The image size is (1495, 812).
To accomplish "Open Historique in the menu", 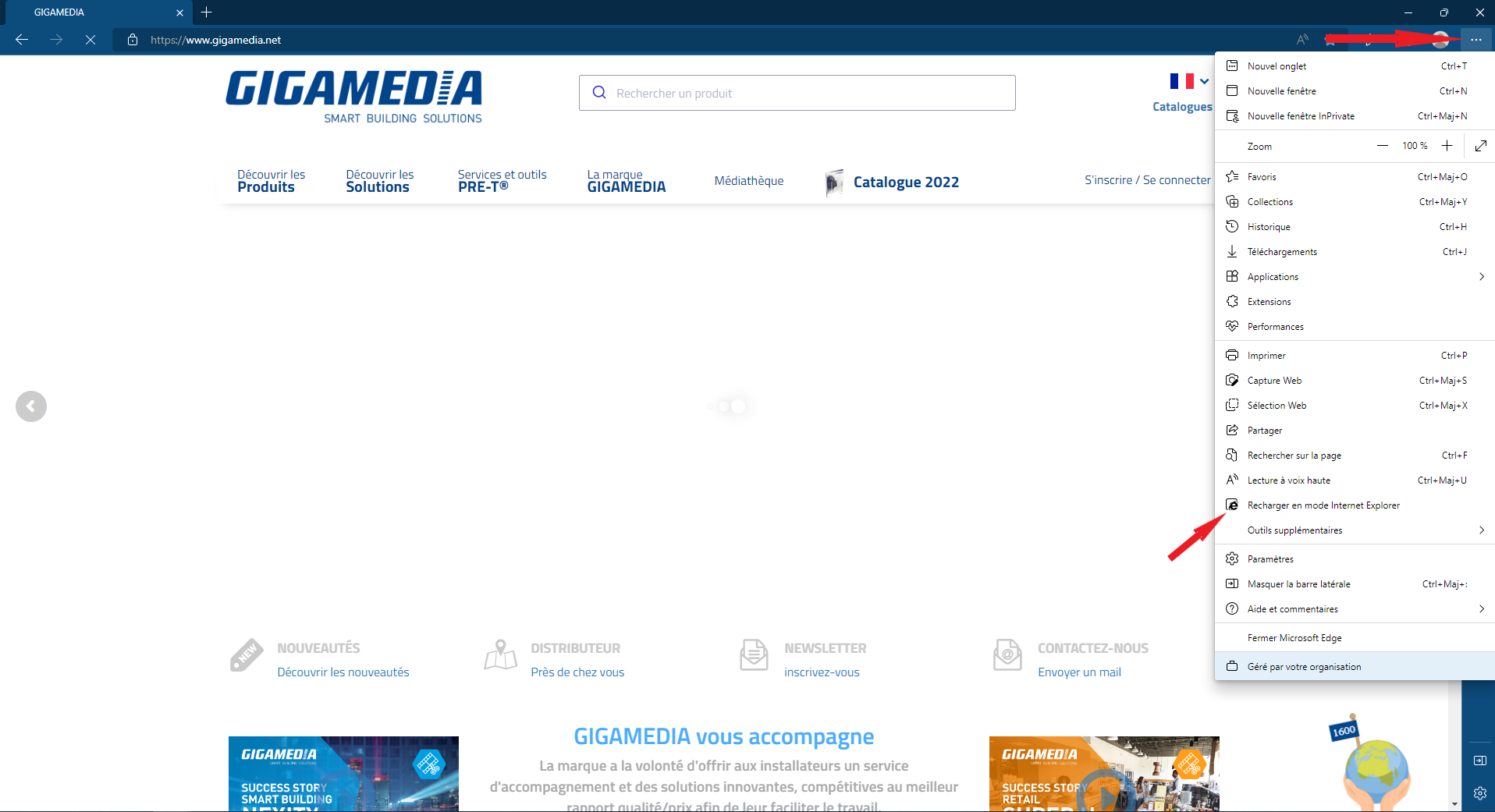I will tap(1355, 227).
